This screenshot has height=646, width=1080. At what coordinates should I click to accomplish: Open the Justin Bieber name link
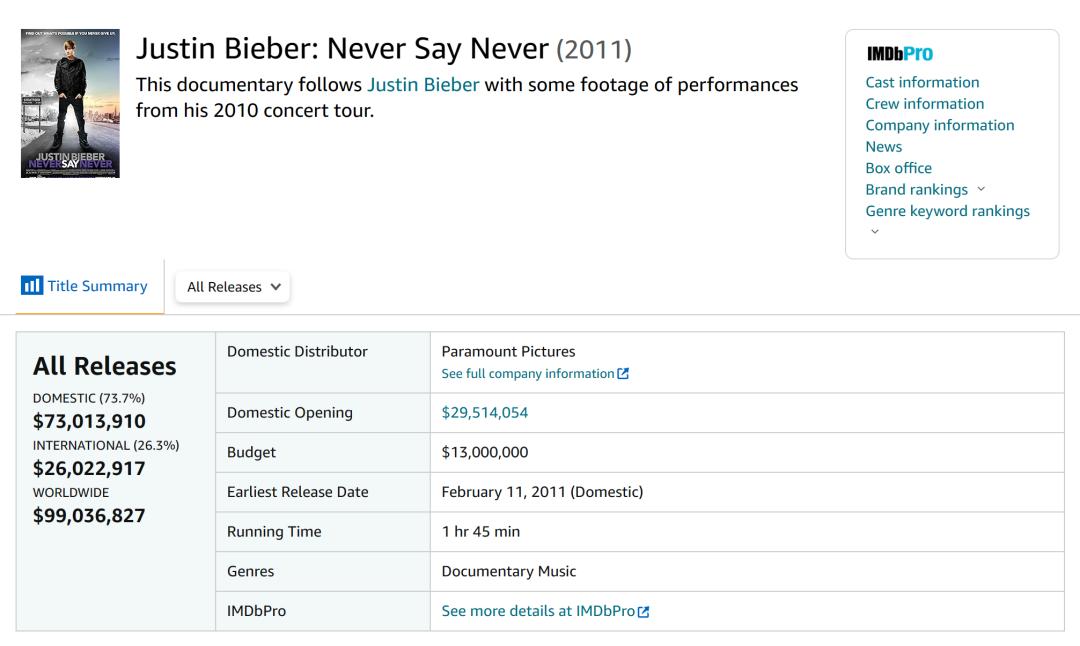click(423, 85)
